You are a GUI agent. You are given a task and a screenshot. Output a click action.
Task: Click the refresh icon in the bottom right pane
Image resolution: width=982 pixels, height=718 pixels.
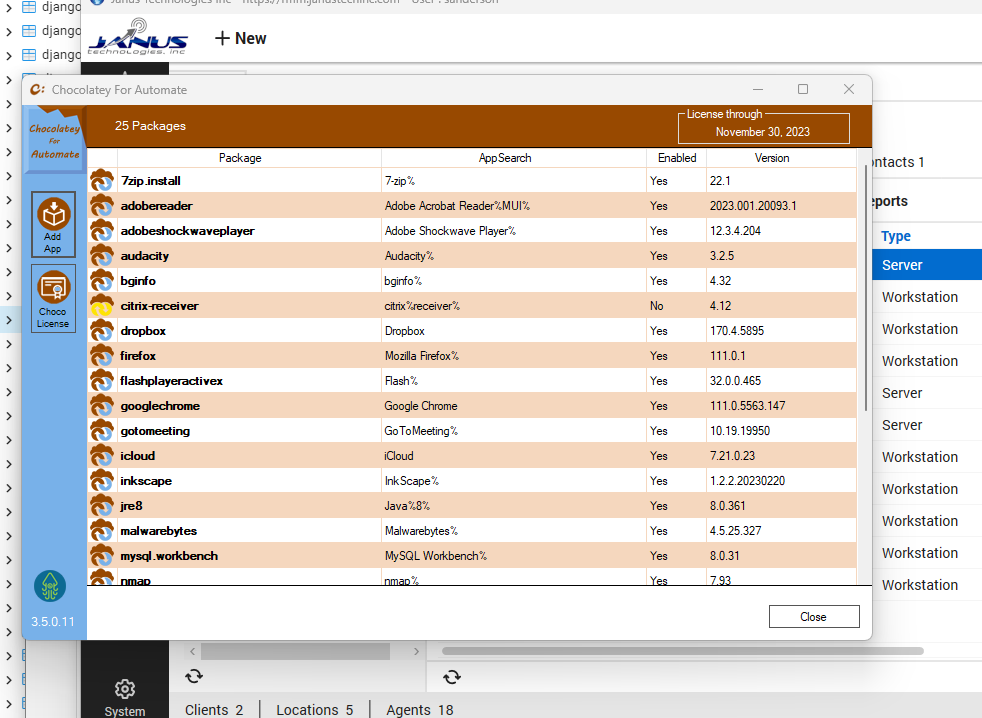pos(451,676)
